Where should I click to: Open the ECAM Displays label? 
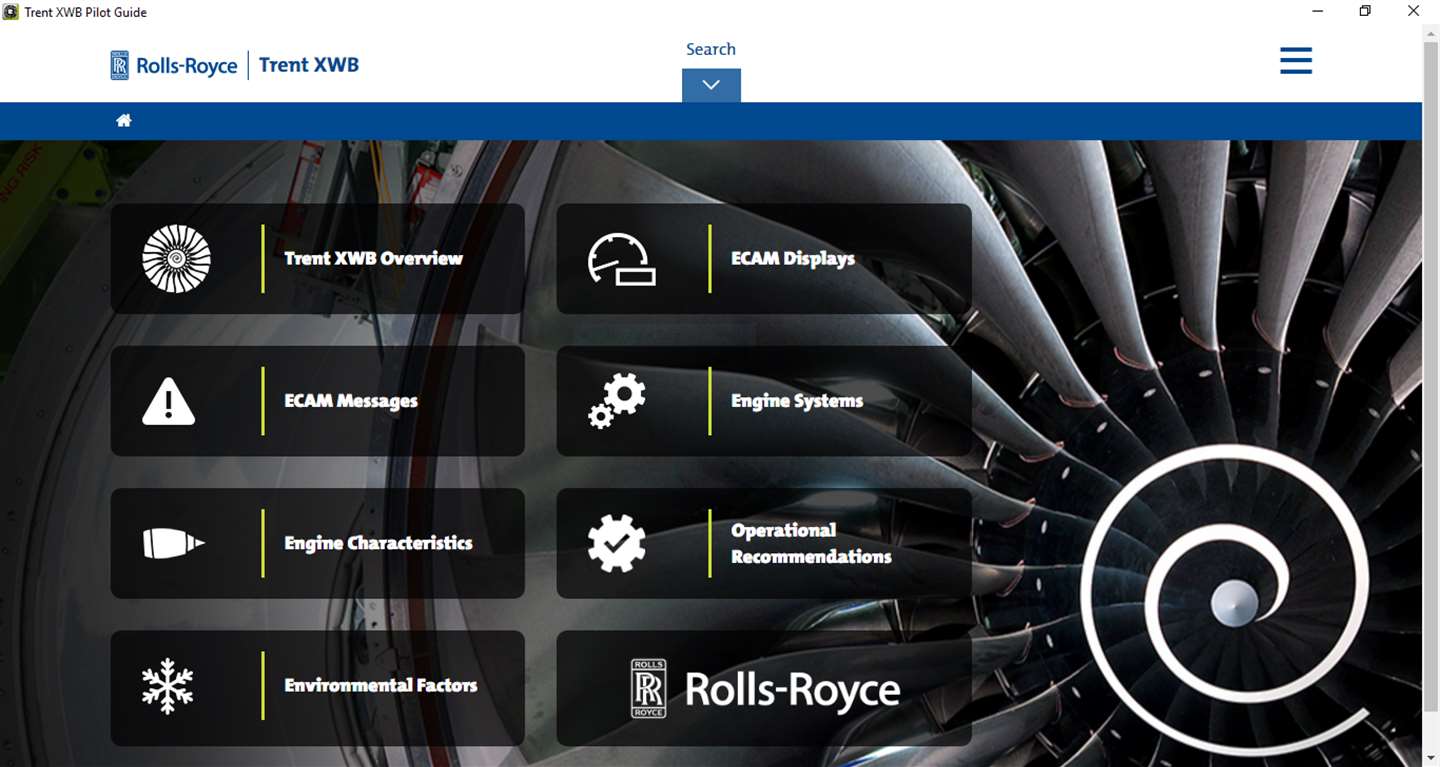793,258
